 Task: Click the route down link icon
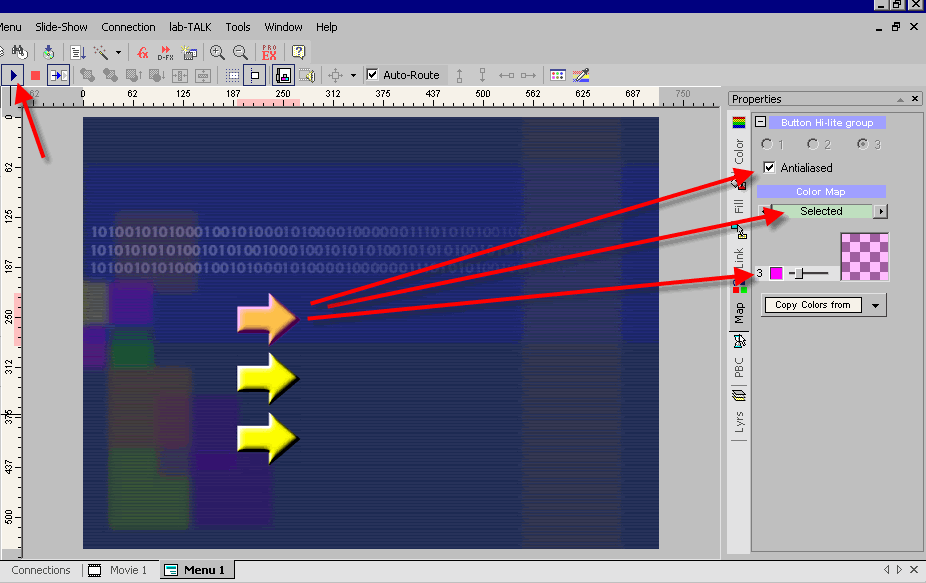coord(482,75)
